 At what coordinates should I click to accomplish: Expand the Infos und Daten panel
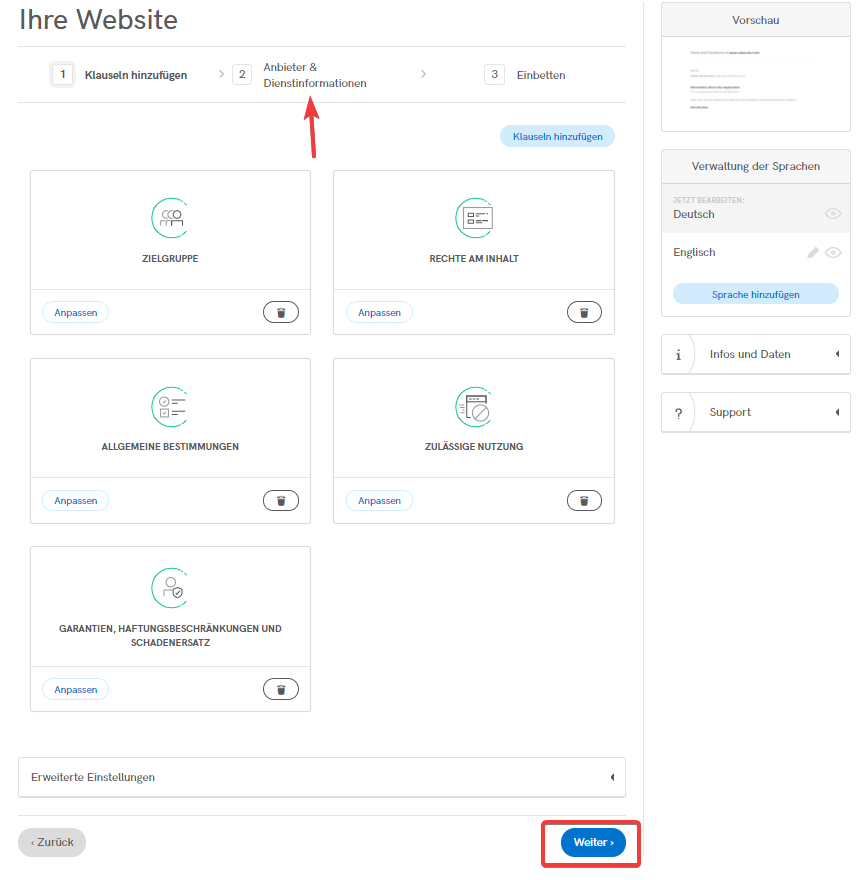(x=755, y=354)
